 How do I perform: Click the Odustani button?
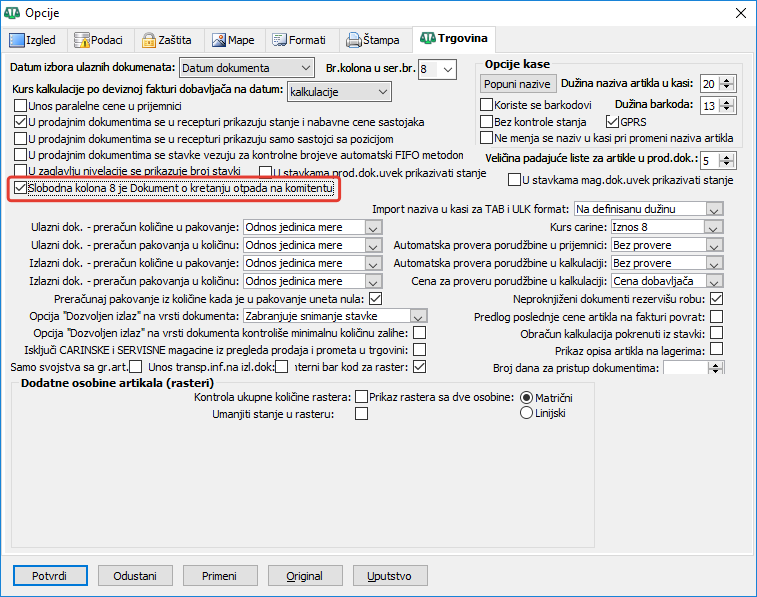pos(135,576)
